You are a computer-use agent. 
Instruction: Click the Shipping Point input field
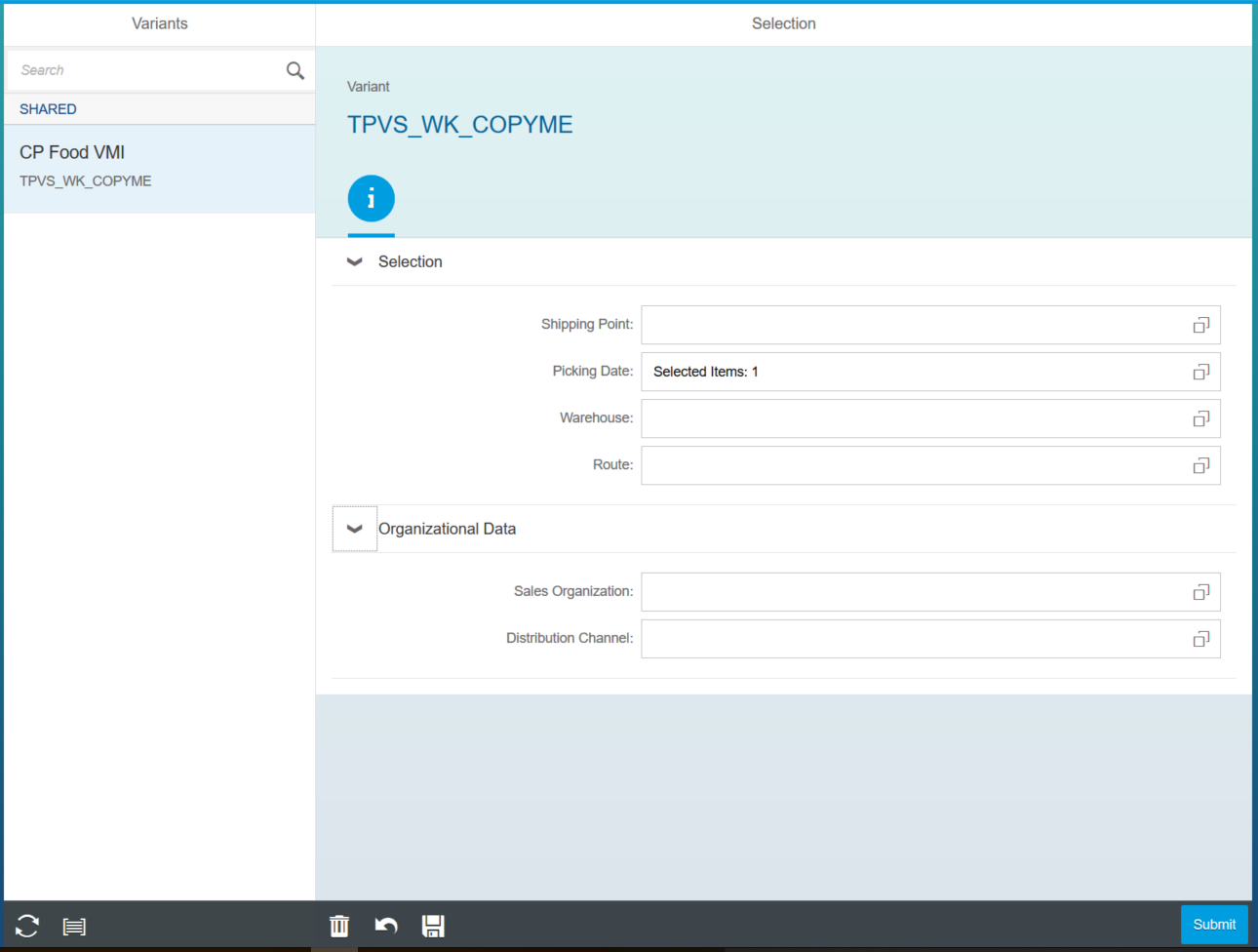[x=912, y=326]
